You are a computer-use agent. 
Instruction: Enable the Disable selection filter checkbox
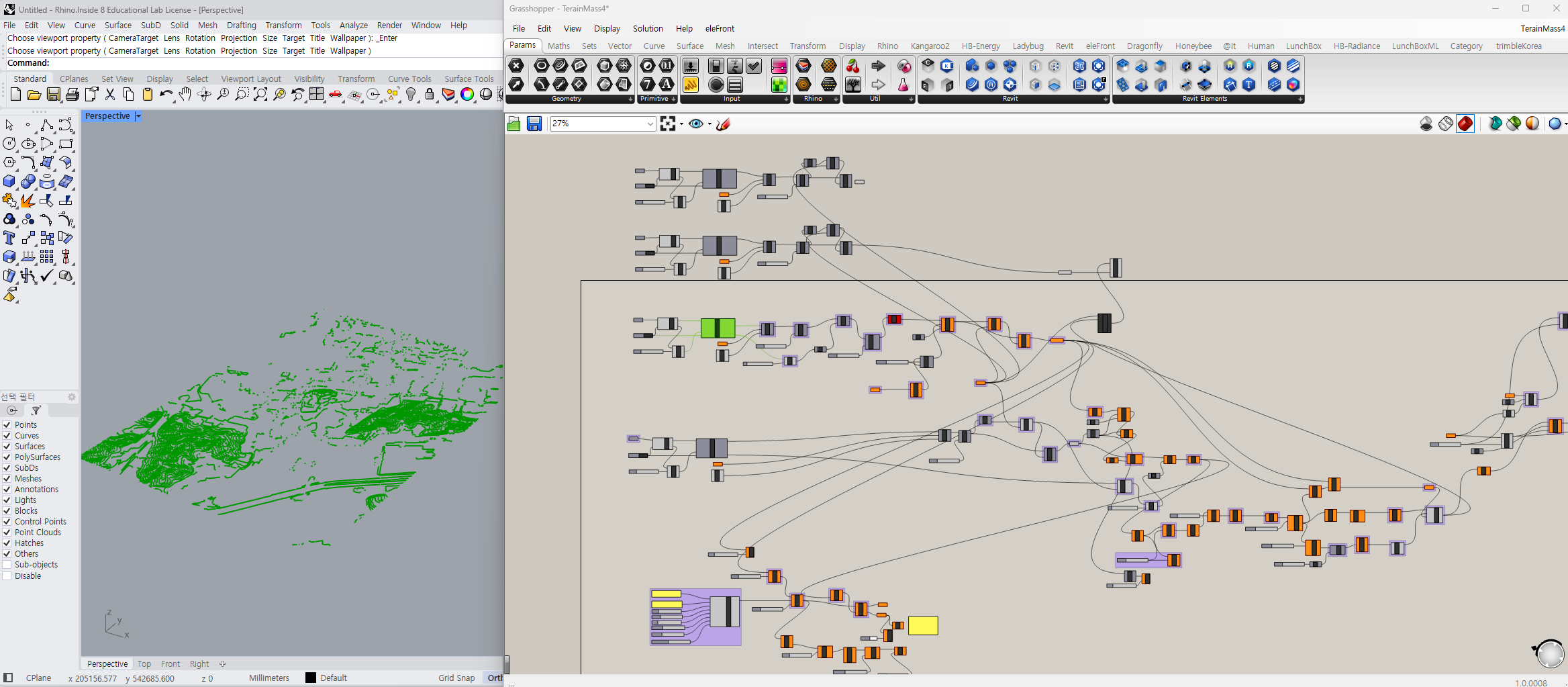tap(7, 576)
